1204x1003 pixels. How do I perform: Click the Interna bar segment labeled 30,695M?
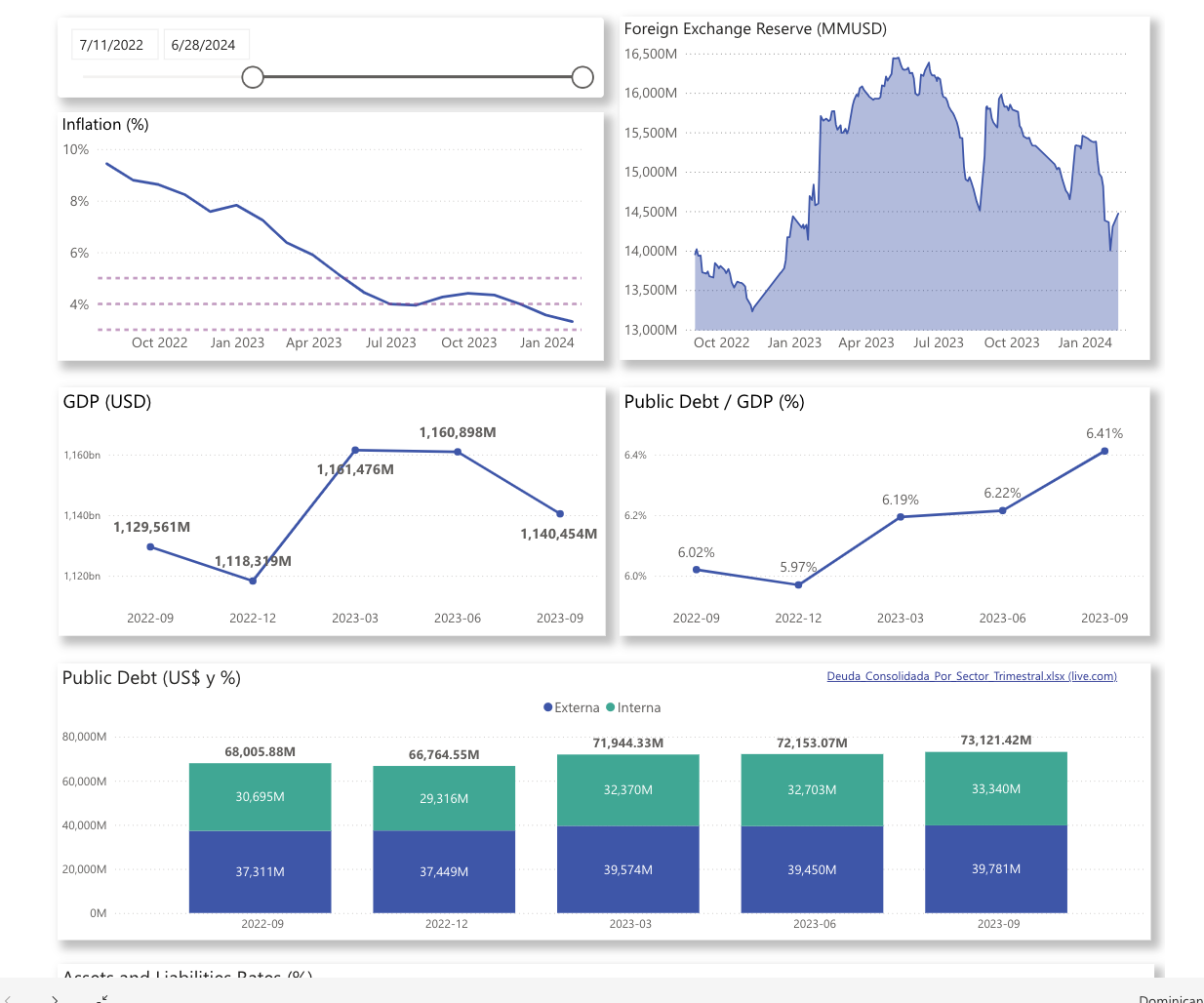(261, 797)
